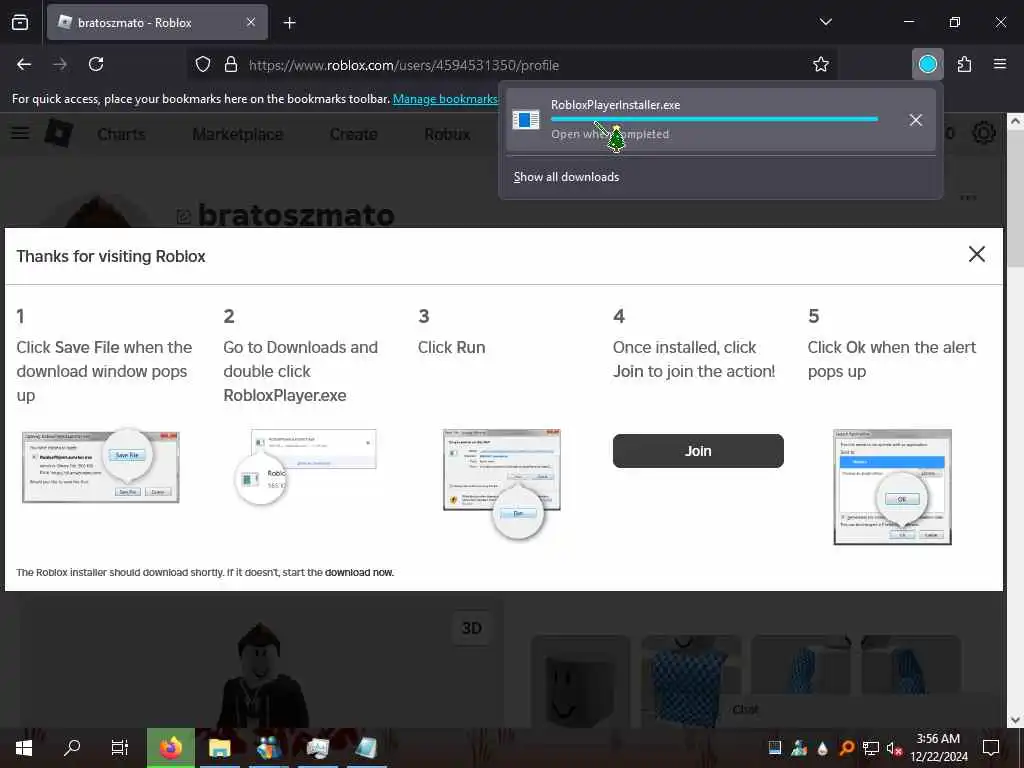The image size is (1024, 768).
Task: Open Marketplace in Roblox navigation
Action: coord(238,134)
